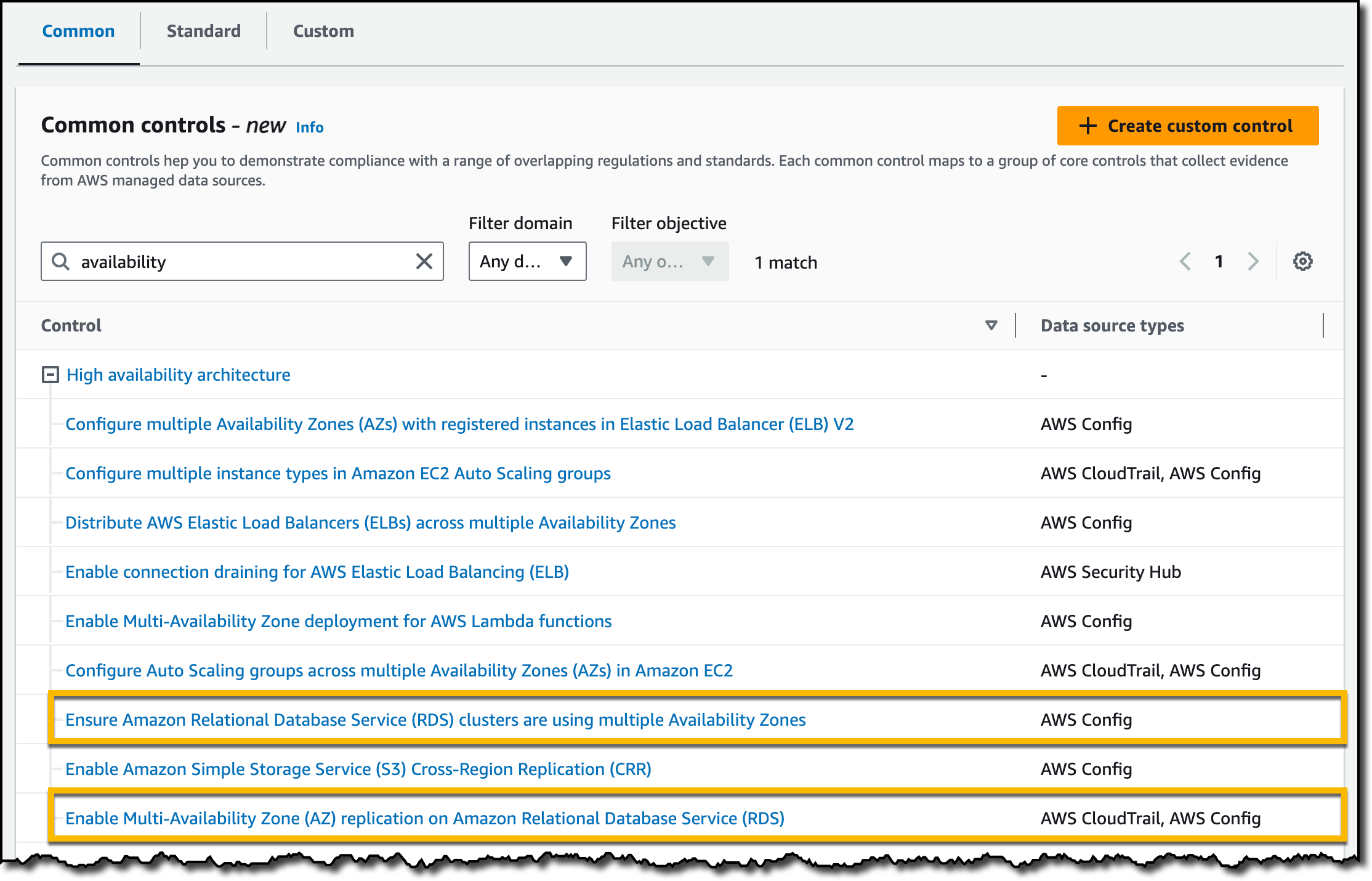Open the Filter objective dropdown
Image resolution: width=1372 pixels, height=881 pixels.
point(669,261)
